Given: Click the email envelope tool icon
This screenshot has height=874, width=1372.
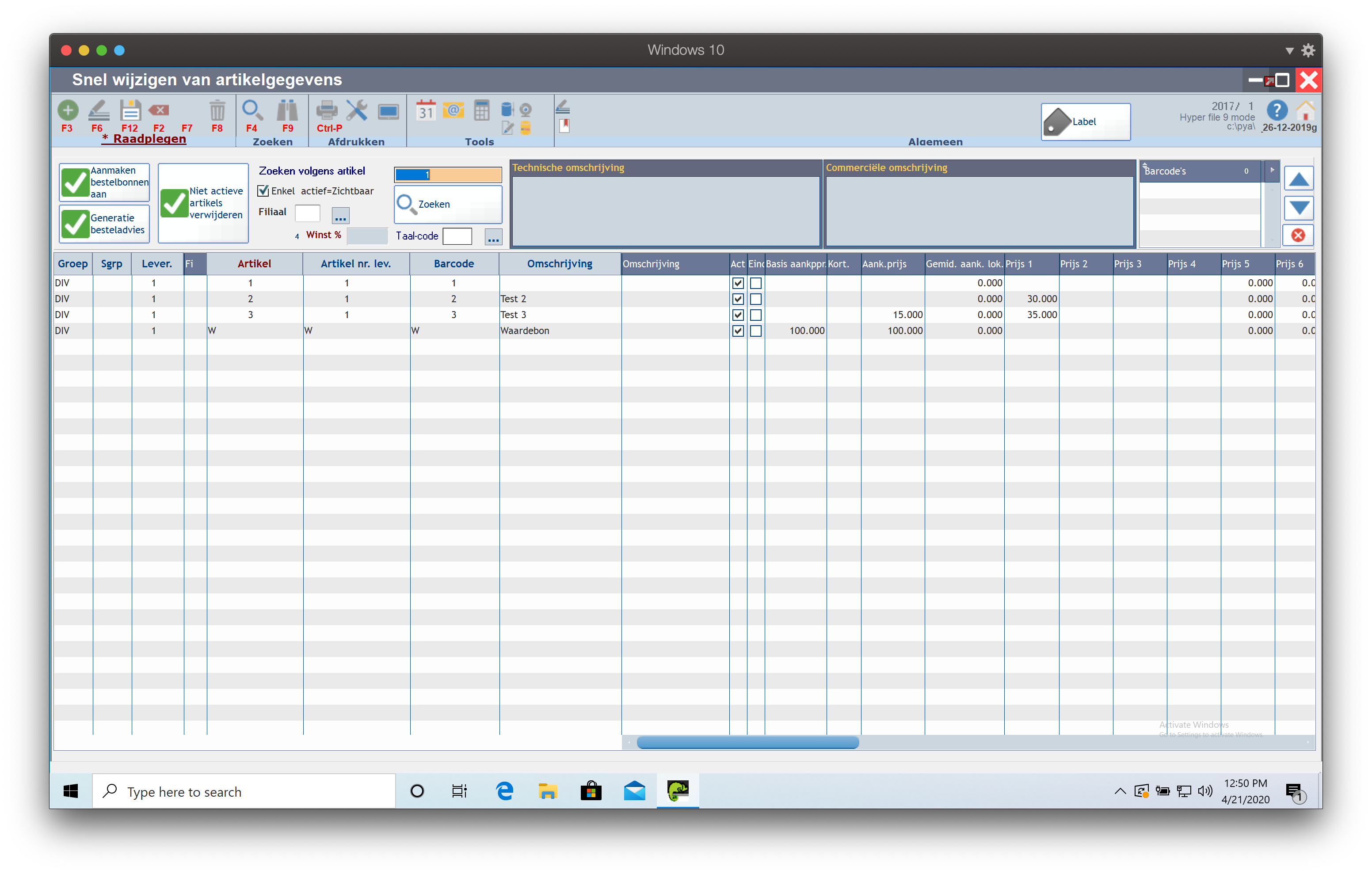Looking at the screenshot, I should (454, 110).
